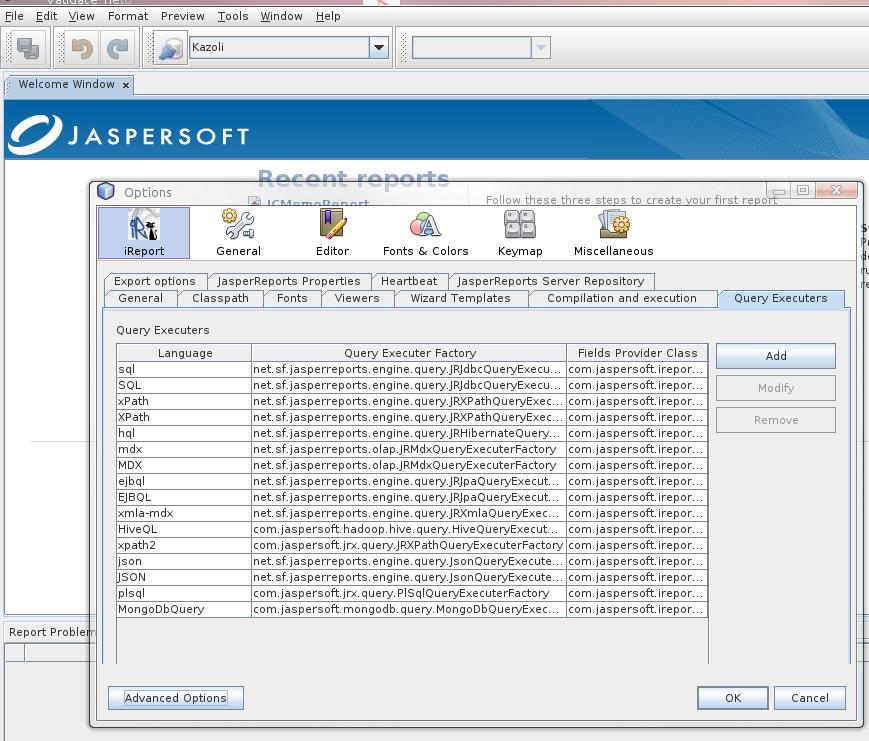Open the General options category

click(x=238, y=233)
